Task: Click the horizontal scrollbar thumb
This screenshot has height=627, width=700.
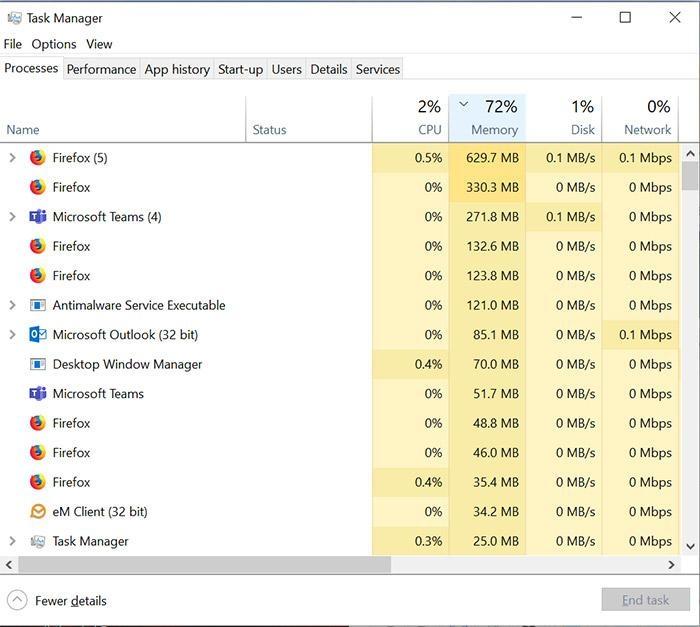Action: click(204, 565)
